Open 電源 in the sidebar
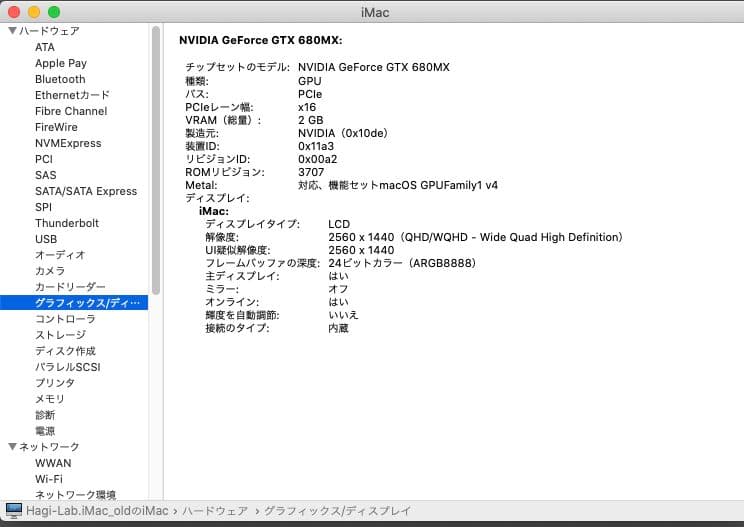The width and height of the screenshot is (744, 527). (45, 431)
